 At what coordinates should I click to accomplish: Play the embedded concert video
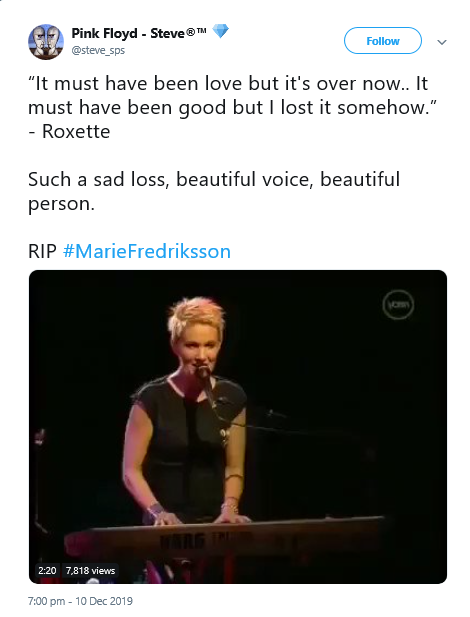click(238, 427)
